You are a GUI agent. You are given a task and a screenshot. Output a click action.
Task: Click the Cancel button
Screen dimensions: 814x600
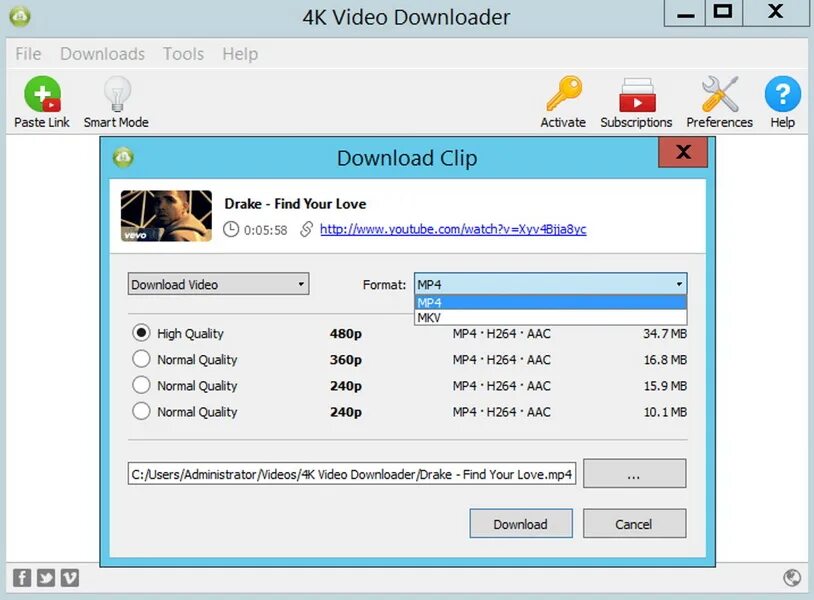tap(634, 524)
